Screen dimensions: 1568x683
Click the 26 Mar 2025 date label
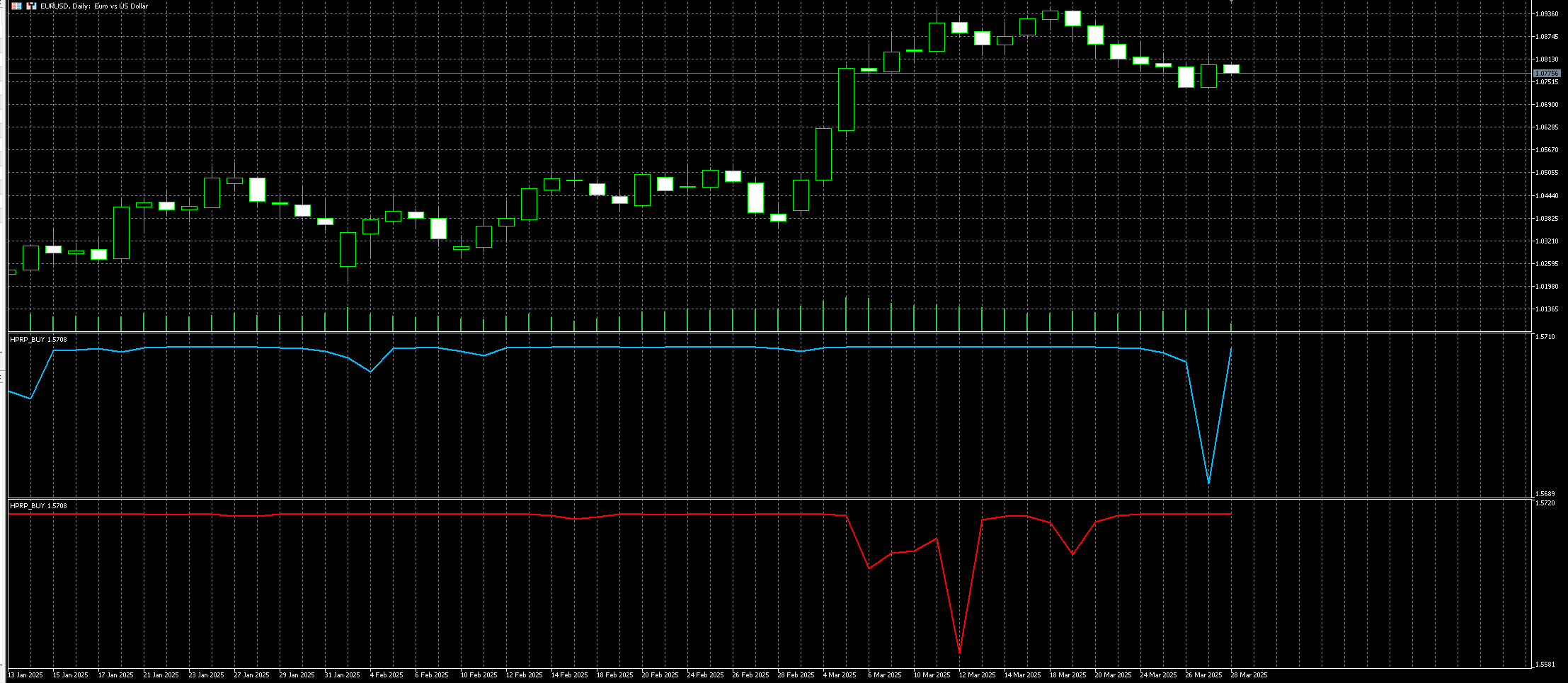click(x=1203, y=675)
